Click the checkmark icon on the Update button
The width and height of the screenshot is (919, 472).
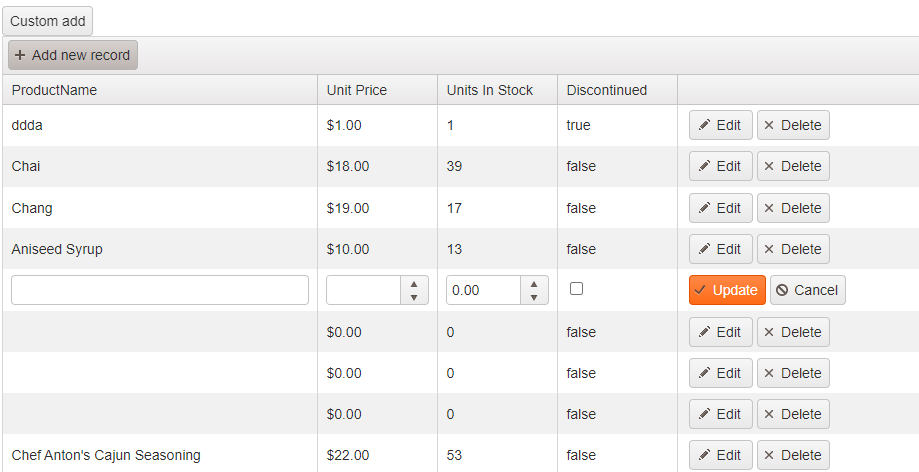click(701, 290)
